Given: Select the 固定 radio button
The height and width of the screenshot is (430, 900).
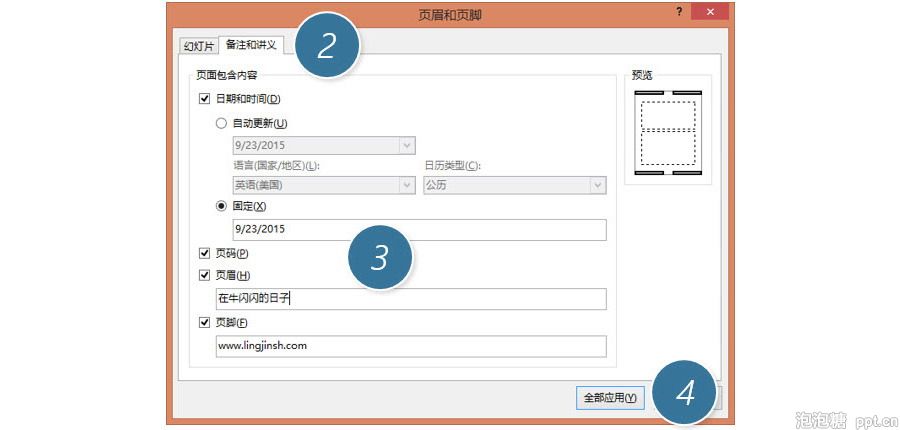Looking at the screenshot, I should (221, 206).
